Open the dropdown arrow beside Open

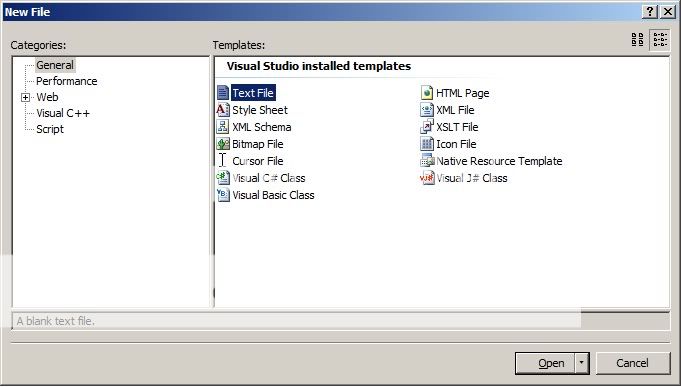[582, 363]
